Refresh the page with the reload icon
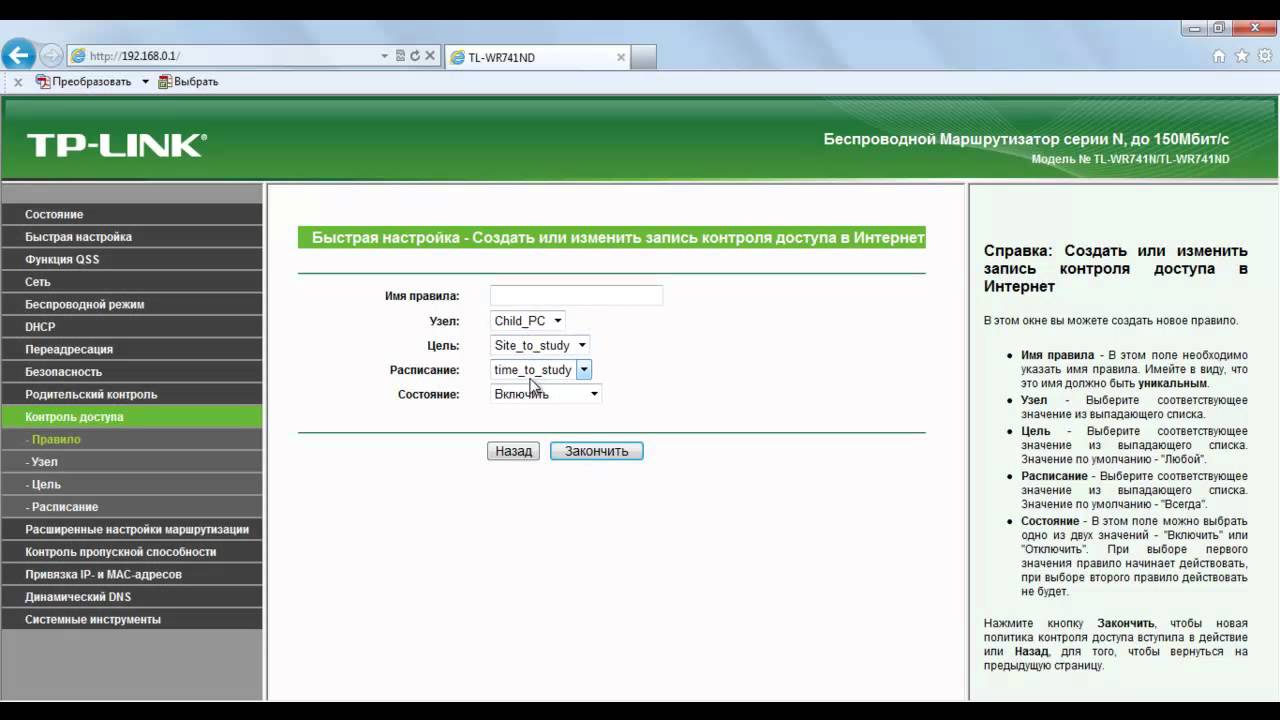Image resolution: width=1280 pixels, height=720 pixels. 415,56
